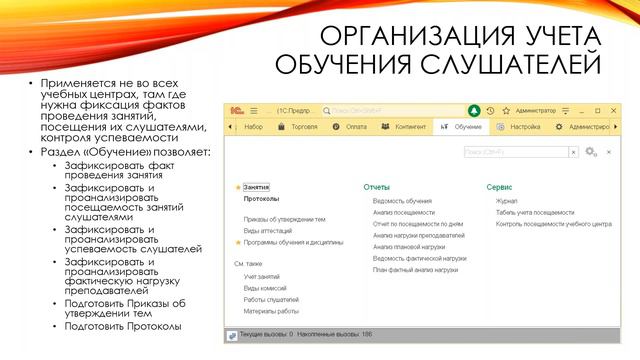Open the Администрирование section tab

point(582,127)
